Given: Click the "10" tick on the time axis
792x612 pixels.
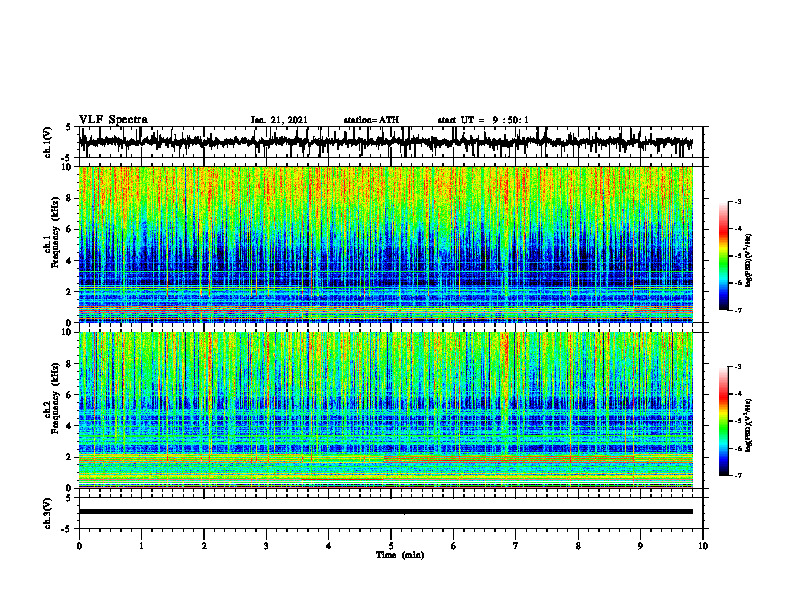Looking at the screenshot, I should point(703,546).
